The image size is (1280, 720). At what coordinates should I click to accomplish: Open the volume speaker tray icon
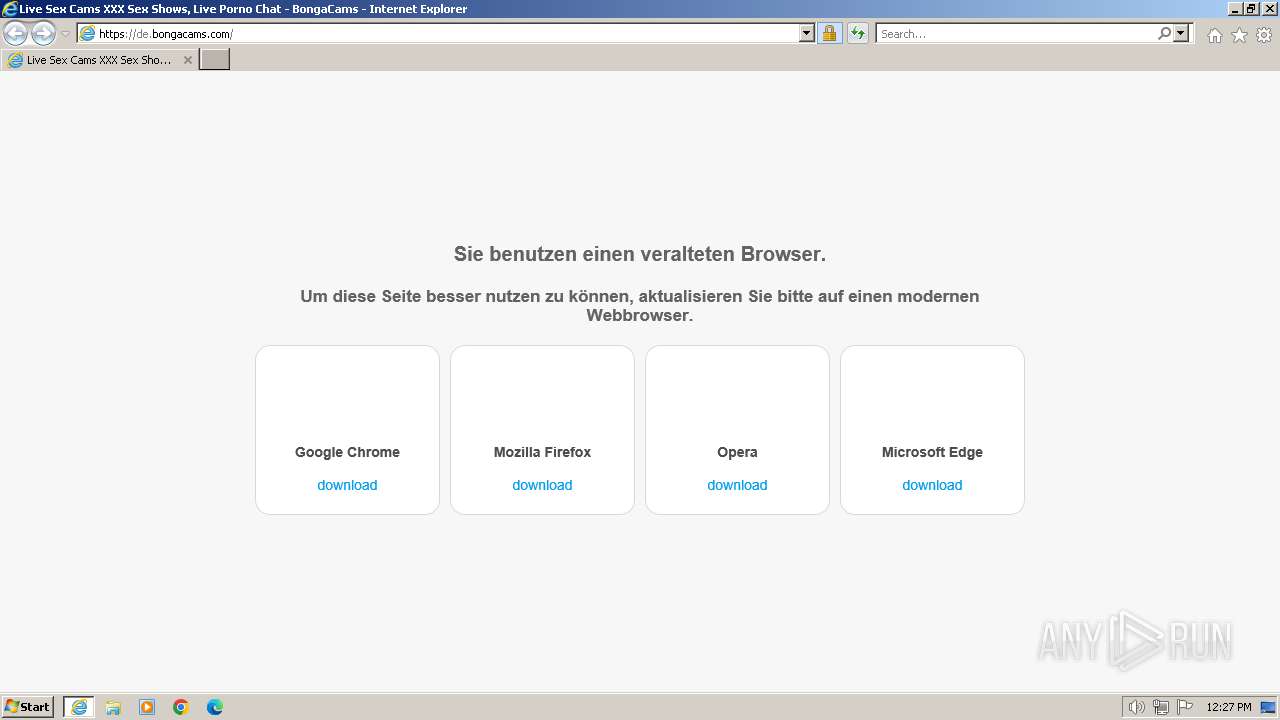click(x=1136, y=707)
